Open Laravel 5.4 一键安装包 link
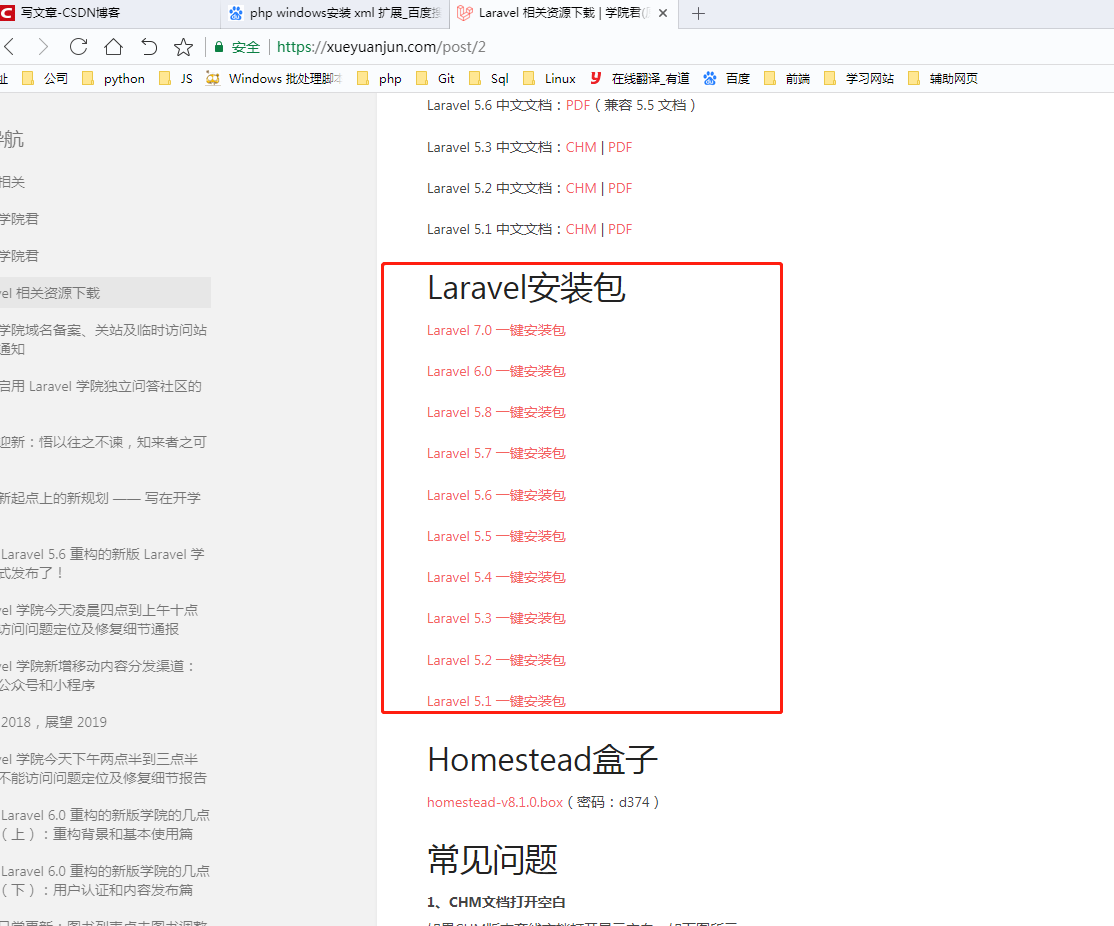The height and width of the screenshot is (926, 1114). 496,578
